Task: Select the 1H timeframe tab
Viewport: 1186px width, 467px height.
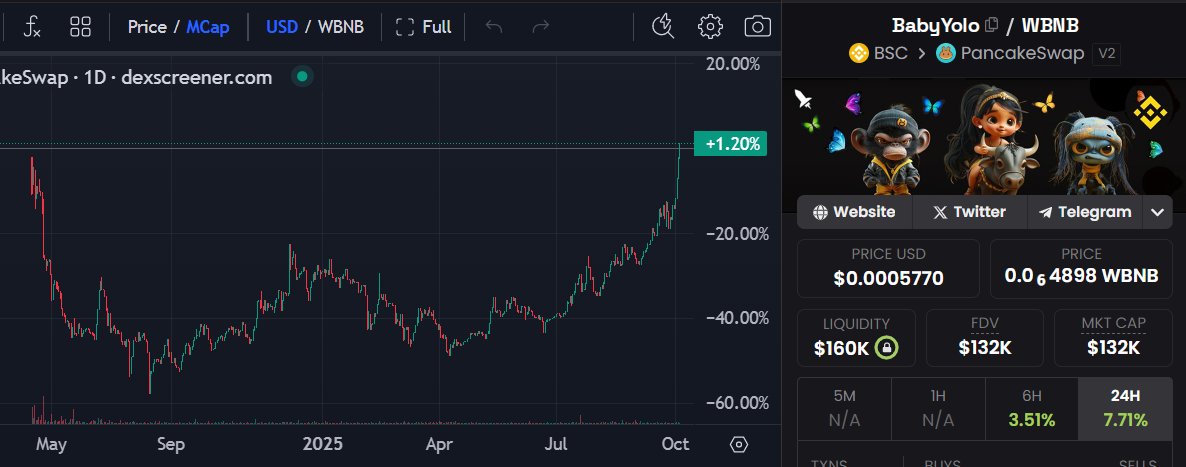Action: [x=938, y=409]
